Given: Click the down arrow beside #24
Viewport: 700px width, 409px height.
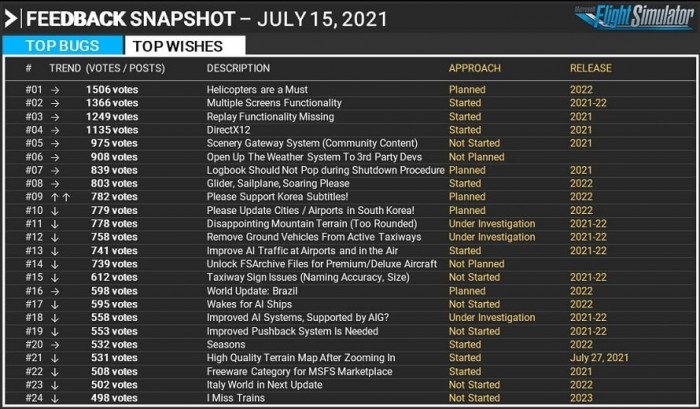Looking at the screenshot, I should (55, 397).
